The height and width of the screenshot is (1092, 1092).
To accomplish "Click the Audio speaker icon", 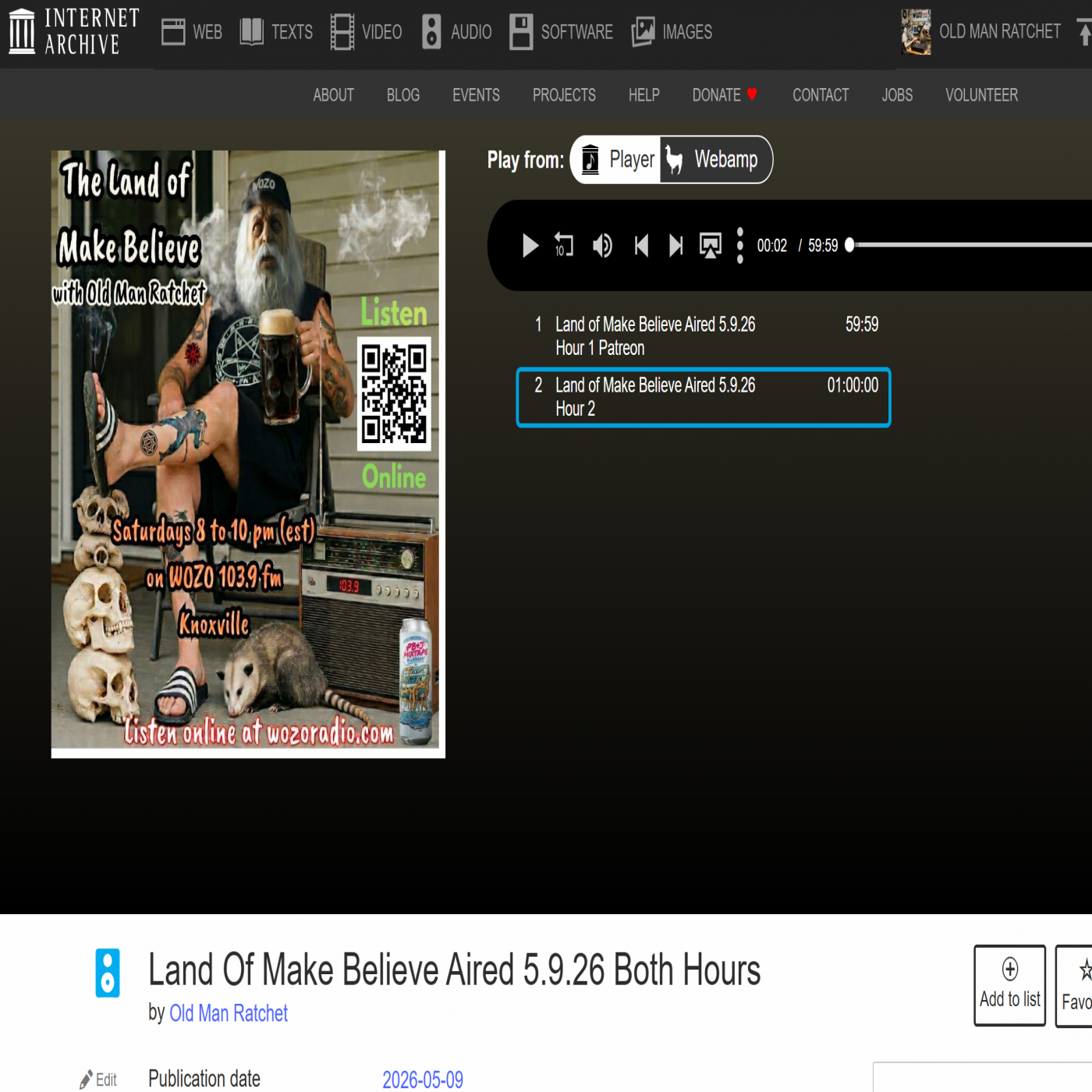I will click(431, 32).
